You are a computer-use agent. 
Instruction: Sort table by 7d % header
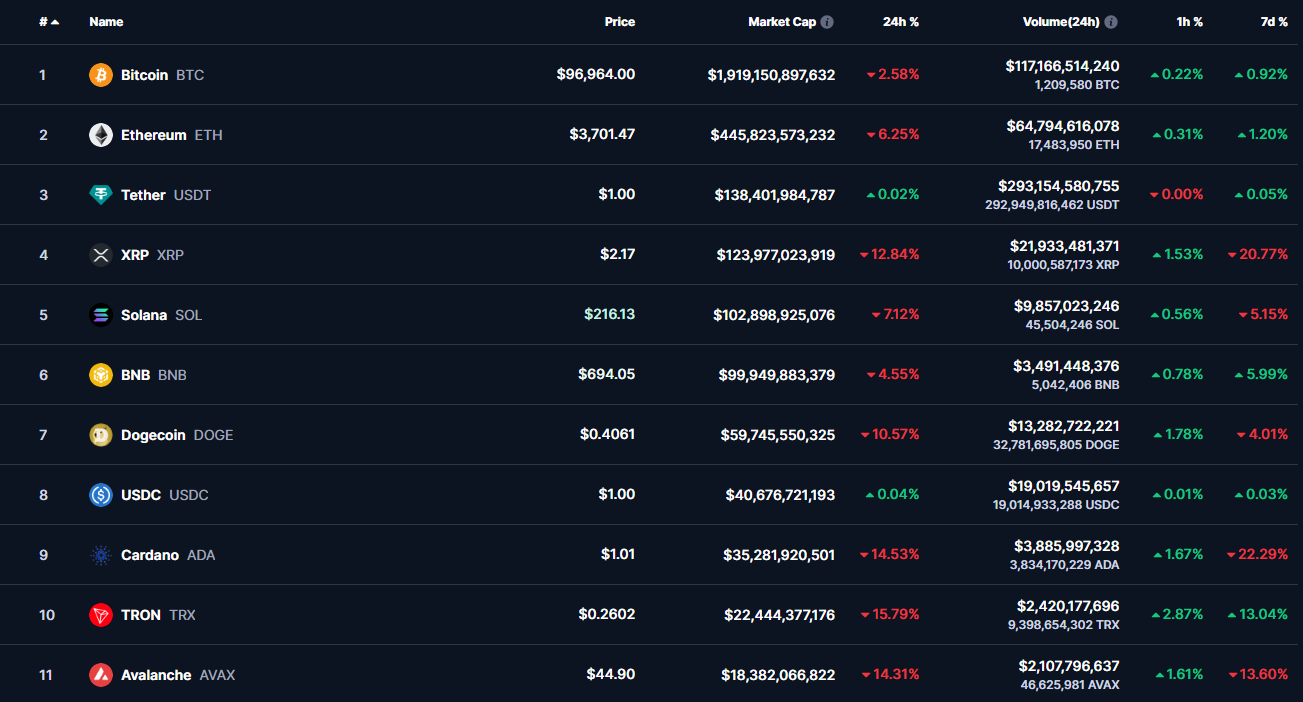[x=1274, y=22]
